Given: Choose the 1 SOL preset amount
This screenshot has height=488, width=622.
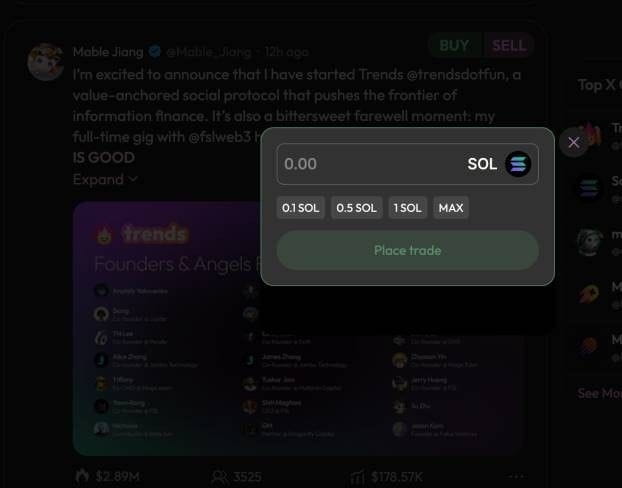Looking at the screenshot, I should point(407,207).
